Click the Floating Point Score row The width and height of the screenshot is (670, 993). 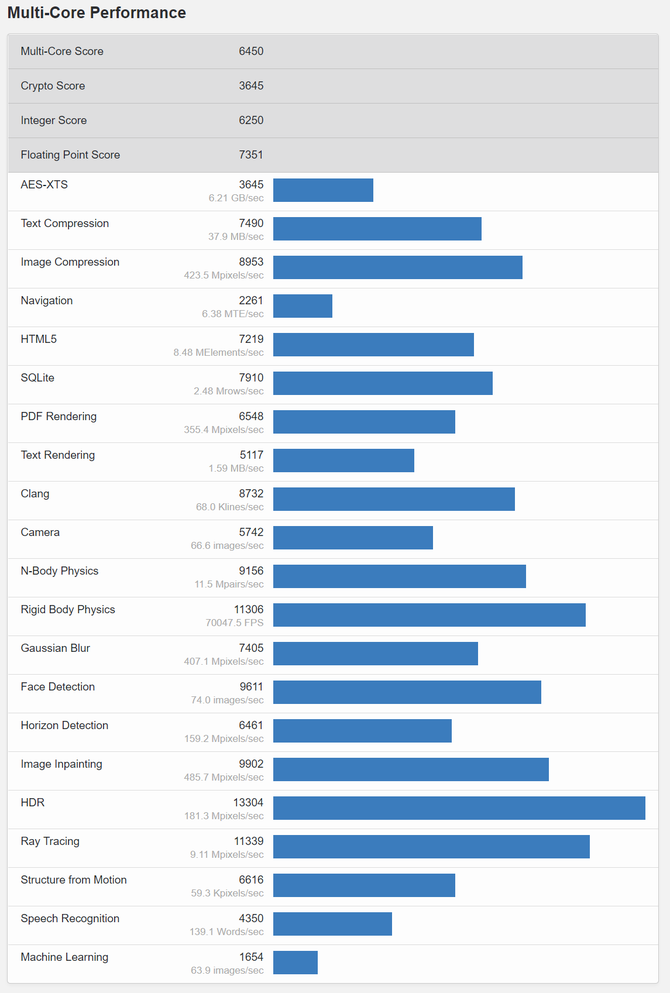pos(333,155)
